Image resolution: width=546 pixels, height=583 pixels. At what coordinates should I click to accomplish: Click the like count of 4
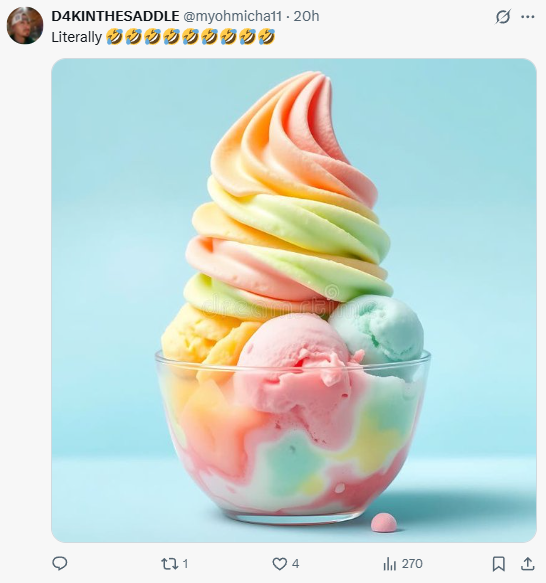pos(295,564)
